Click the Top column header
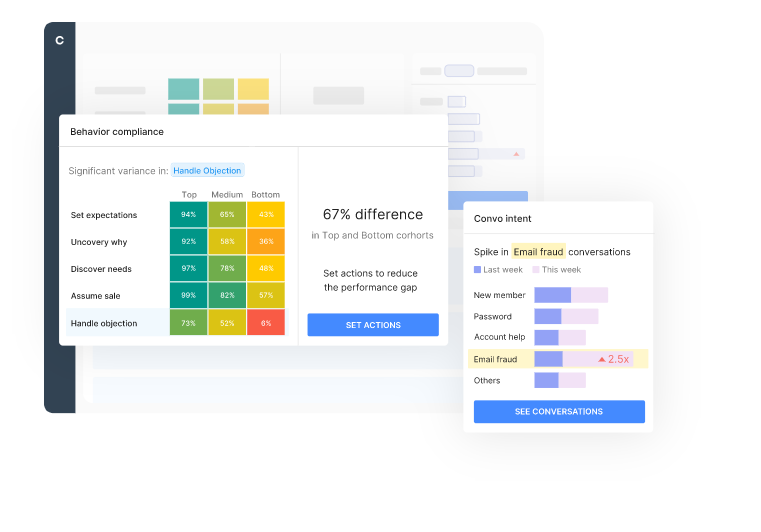The image size is (761, 532). tap(189, 195)
